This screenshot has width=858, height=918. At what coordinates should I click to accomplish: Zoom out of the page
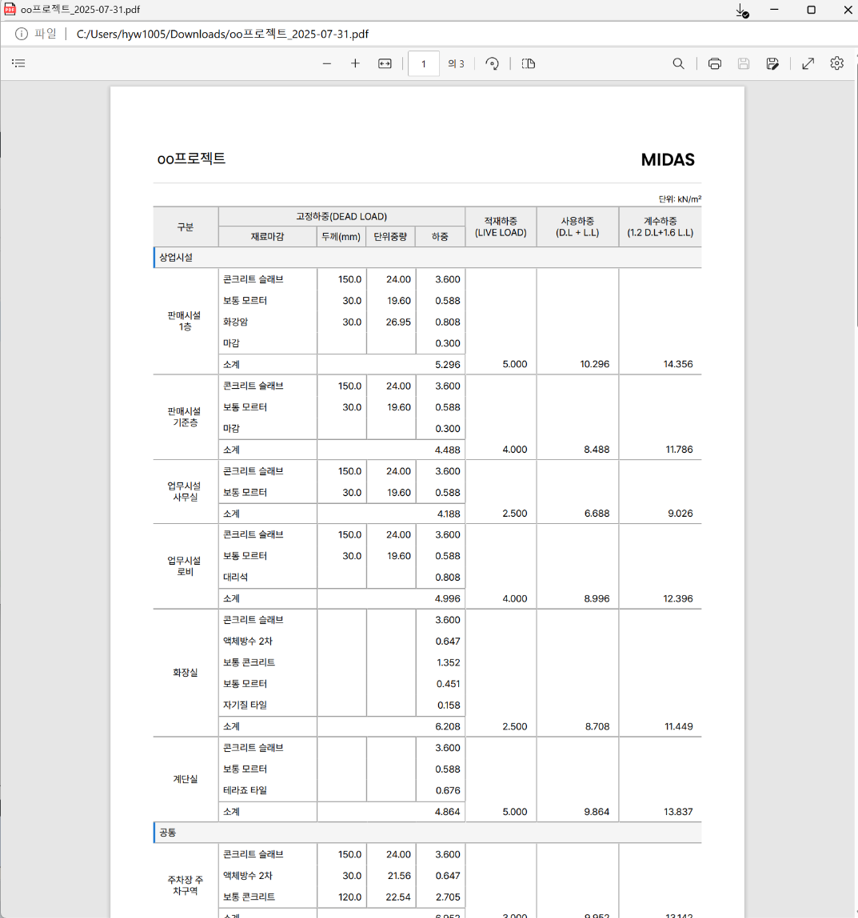click(x=325, y=63)
